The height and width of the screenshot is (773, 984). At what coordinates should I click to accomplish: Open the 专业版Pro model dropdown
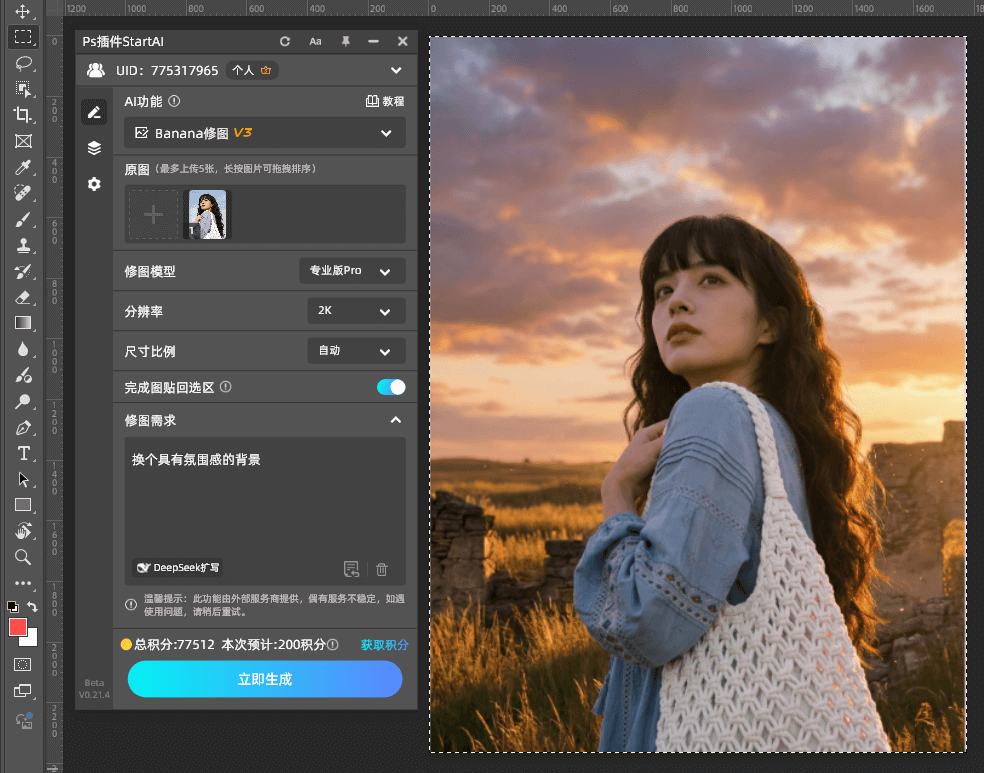point(352,270)
